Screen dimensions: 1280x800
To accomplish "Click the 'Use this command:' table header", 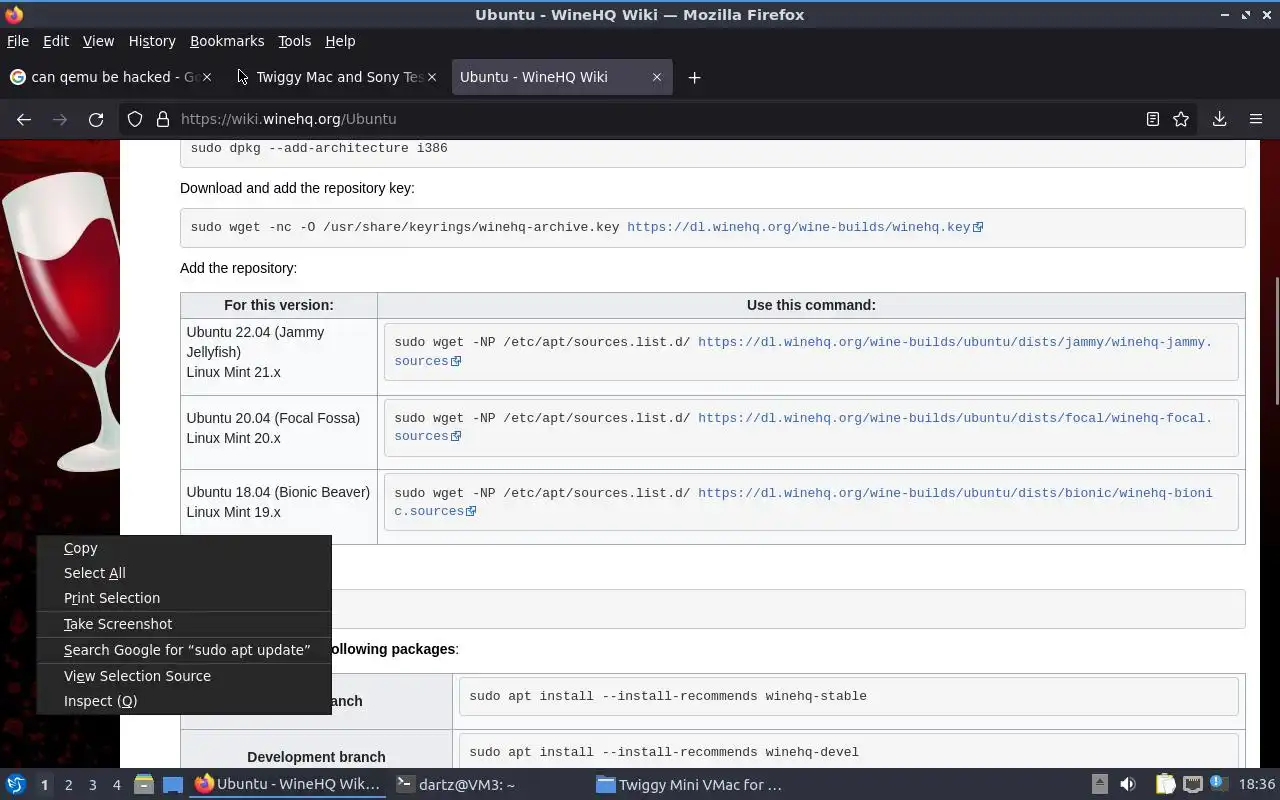I will pyautogui.click(x=811, y=305).
